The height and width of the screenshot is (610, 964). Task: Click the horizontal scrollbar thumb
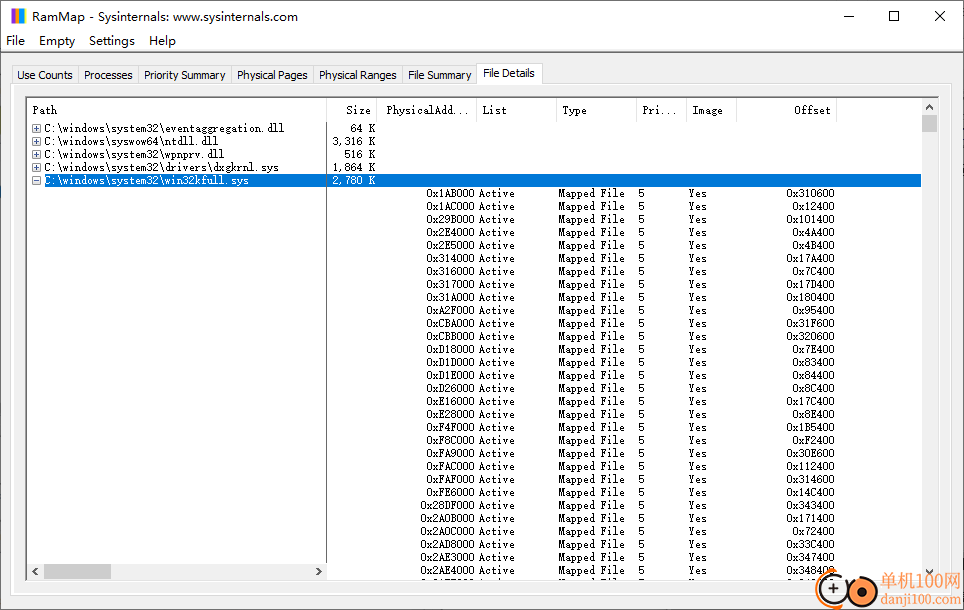(x=77, y=571)
